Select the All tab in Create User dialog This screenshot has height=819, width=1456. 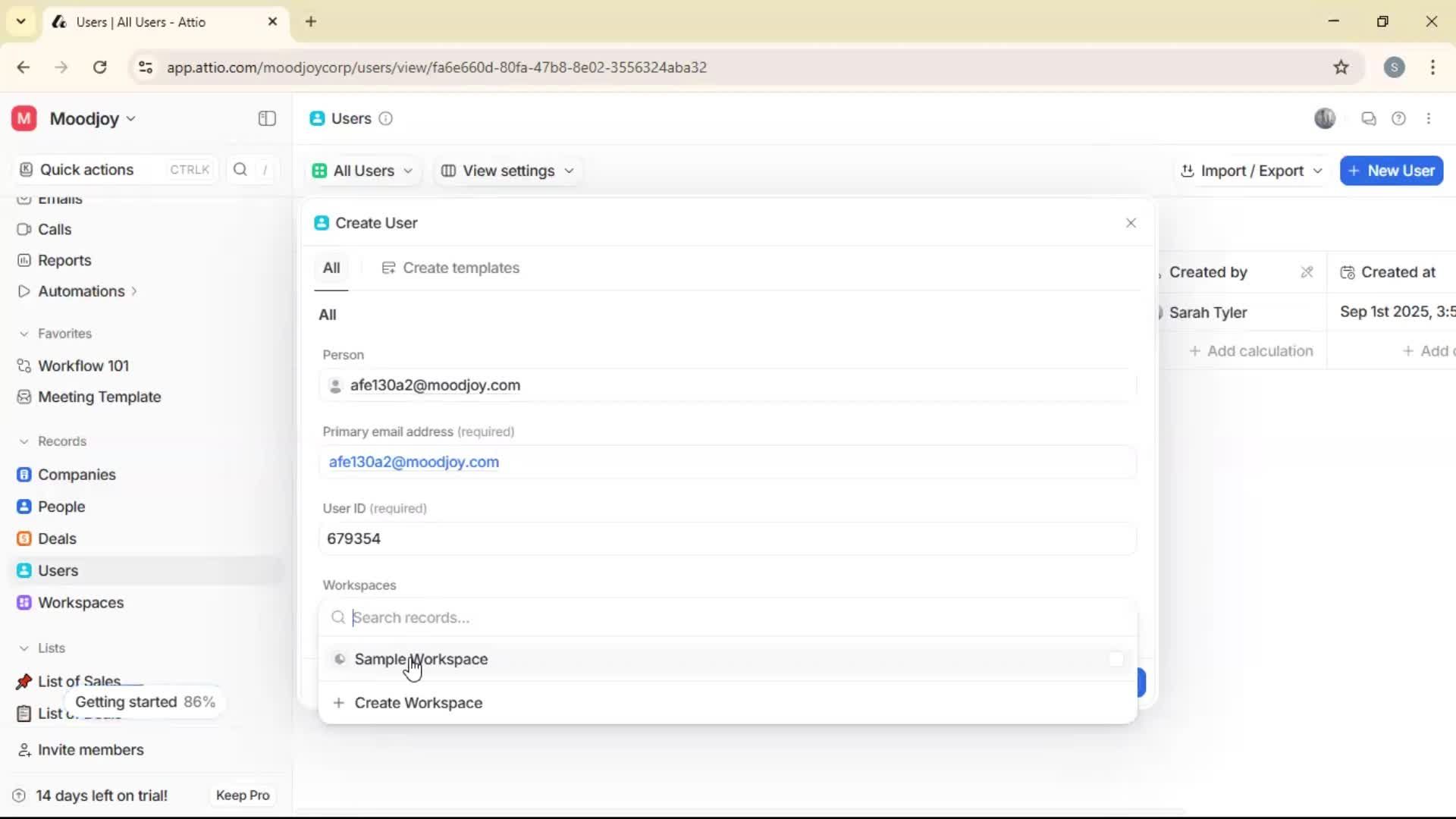(x=331, y=267)
